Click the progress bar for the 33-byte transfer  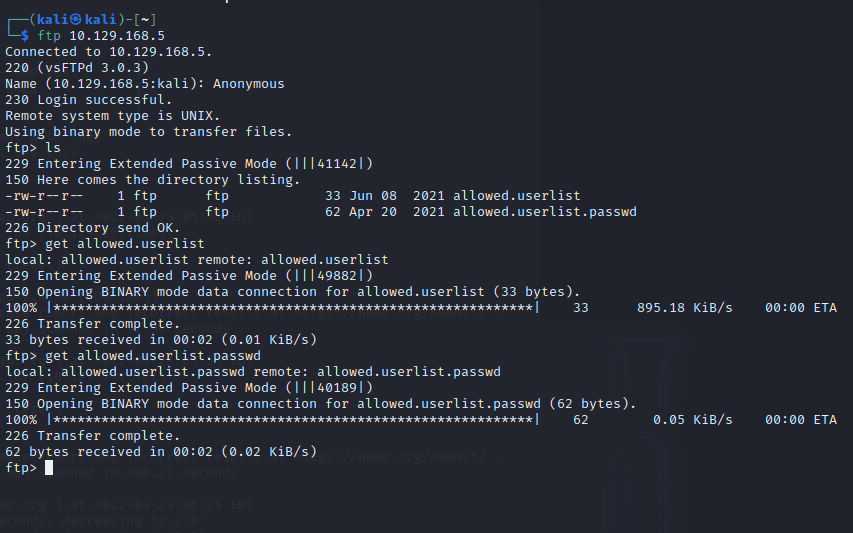292,308
